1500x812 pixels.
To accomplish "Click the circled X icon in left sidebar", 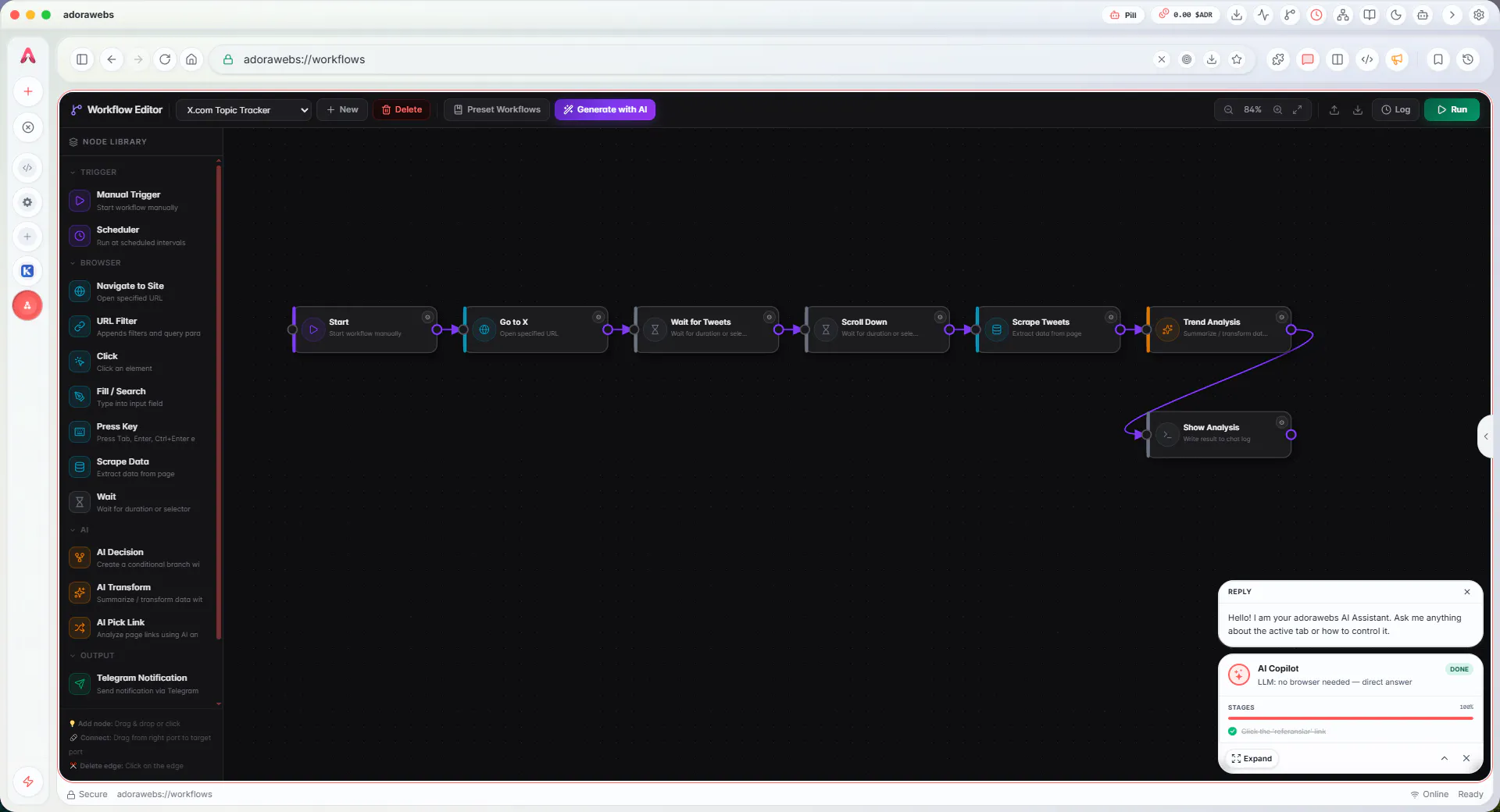I will [x=28, y=127].
